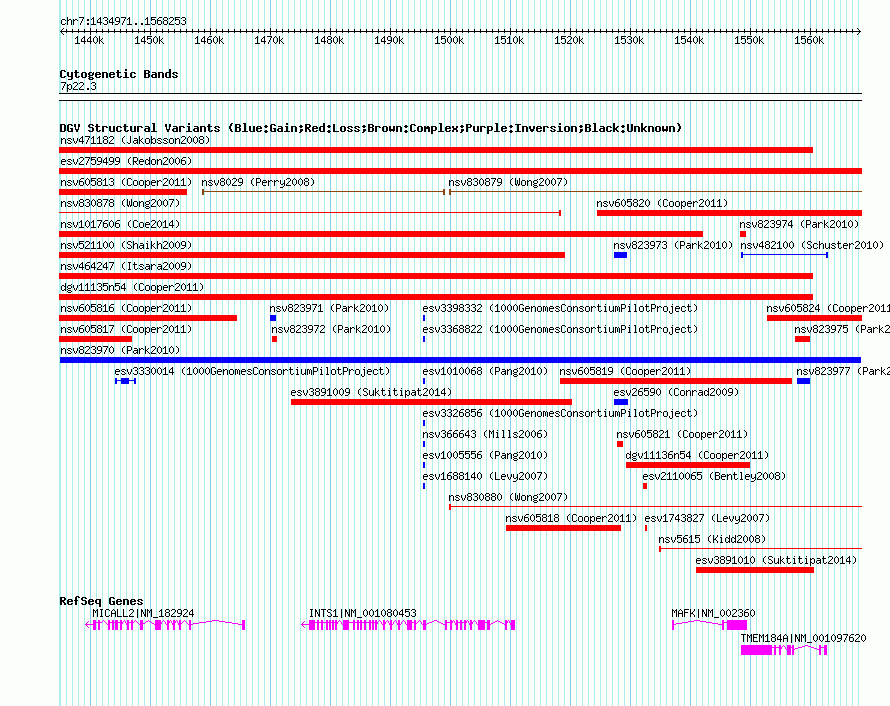Click the MICALL2|NM_182924 gene model
This screenshot has height=706, width=890.
(x=165, y=625)
